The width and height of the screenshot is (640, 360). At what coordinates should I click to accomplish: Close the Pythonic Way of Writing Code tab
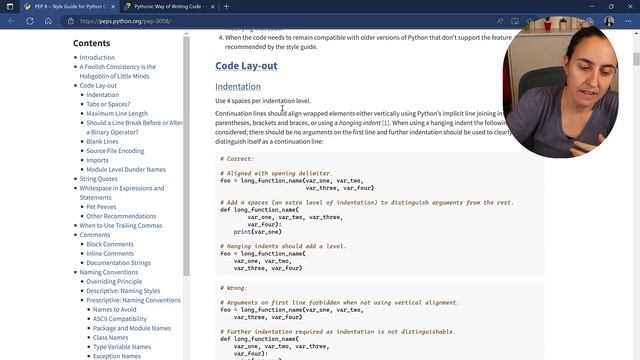213,7
